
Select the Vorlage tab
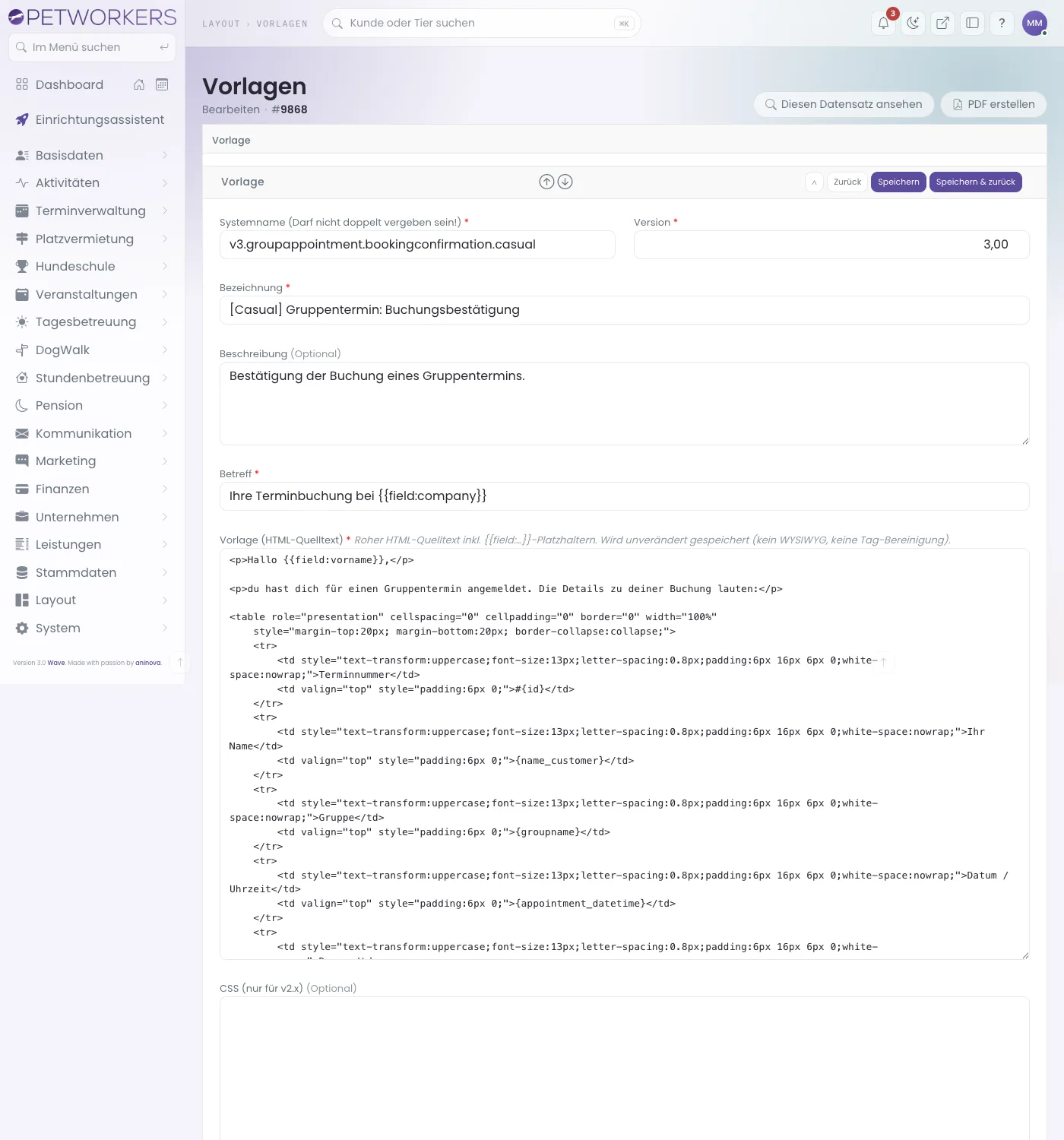(231, 140)
